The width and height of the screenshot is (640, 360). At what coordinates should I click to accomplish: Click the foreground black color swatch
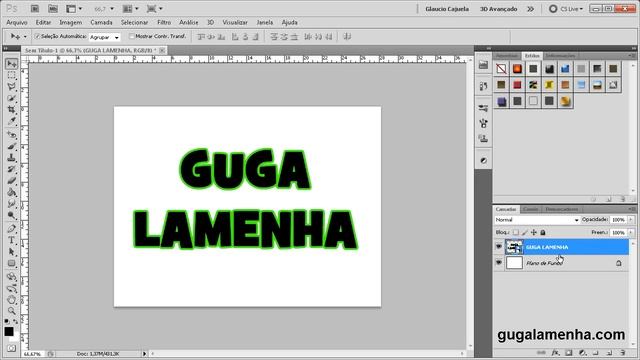click(x=9, y=331)
